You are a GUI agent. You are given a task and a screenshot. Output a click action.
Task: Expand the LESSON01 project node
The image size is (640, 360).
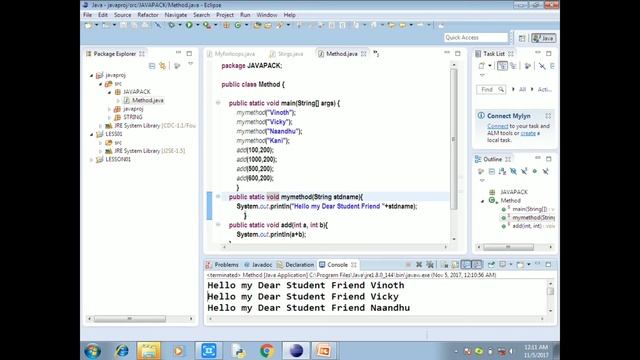(x=91, y=160)
